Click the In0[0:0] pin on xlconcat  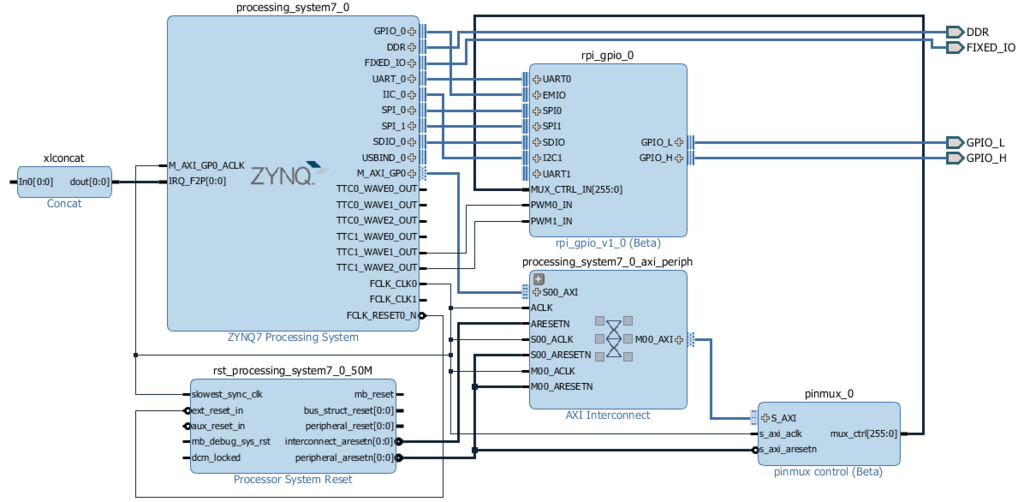tap(36, 181)
